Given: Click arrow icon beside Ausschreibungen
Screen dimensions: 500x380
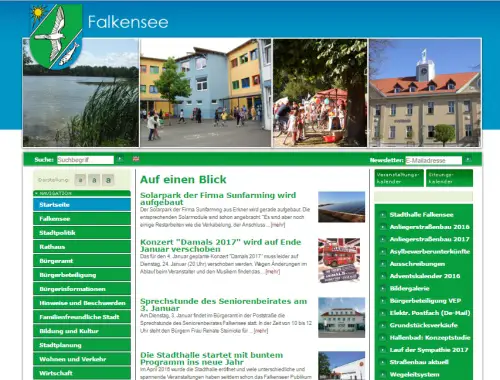Looking at the screenshot, I should (x=383, y=264).
